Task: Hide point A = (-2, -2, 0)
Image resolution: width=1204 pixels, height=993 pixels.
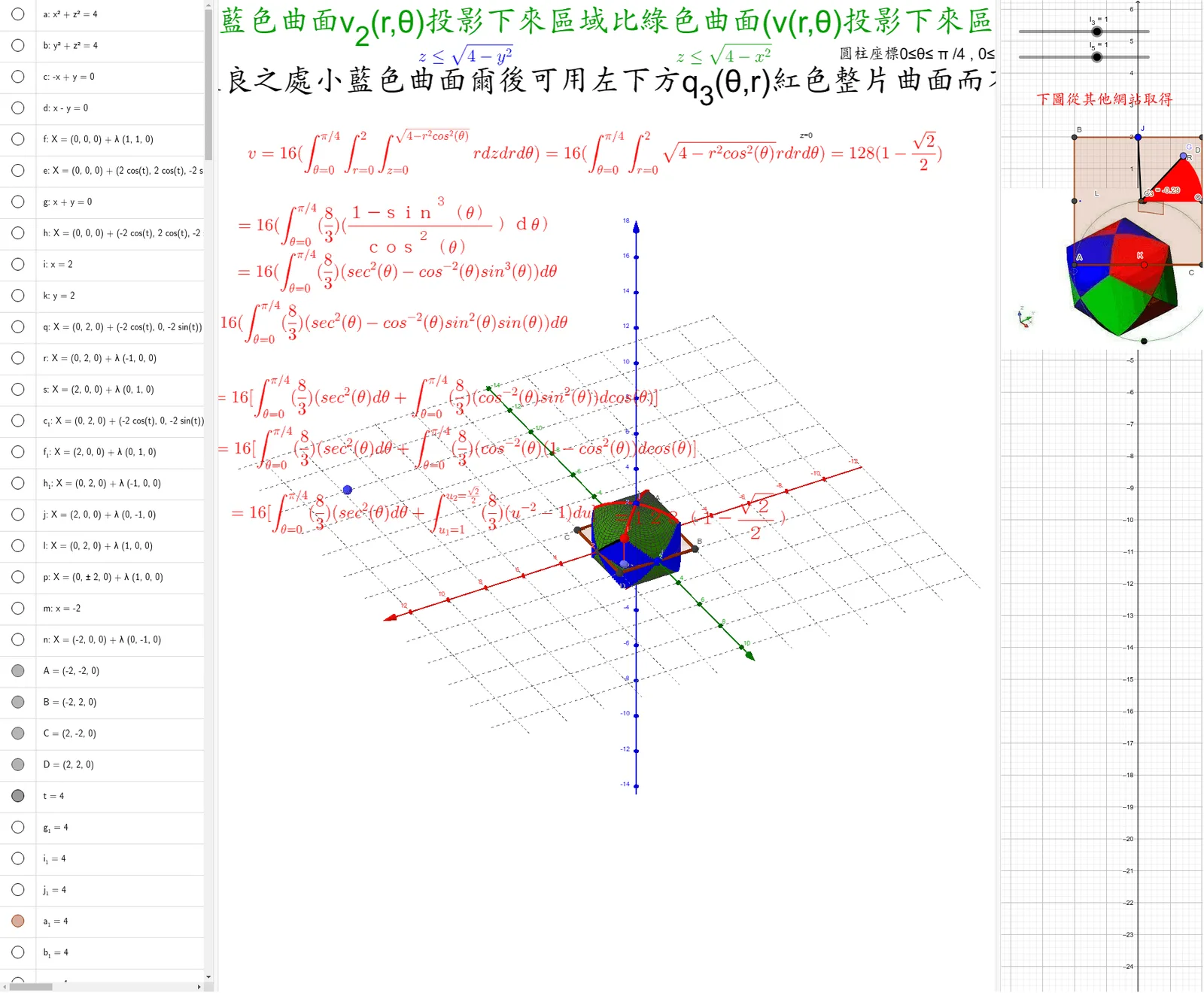Action: (18, 670)
